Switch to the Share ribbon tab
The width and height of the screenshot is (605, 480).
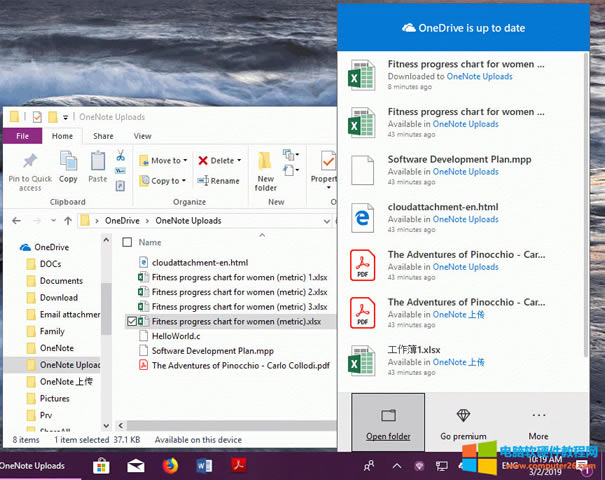103,136
